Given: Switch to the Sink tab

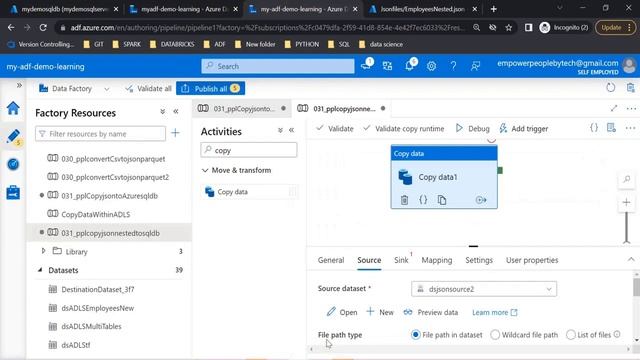Looking at the screenshot, I should [x=401, y=260].
